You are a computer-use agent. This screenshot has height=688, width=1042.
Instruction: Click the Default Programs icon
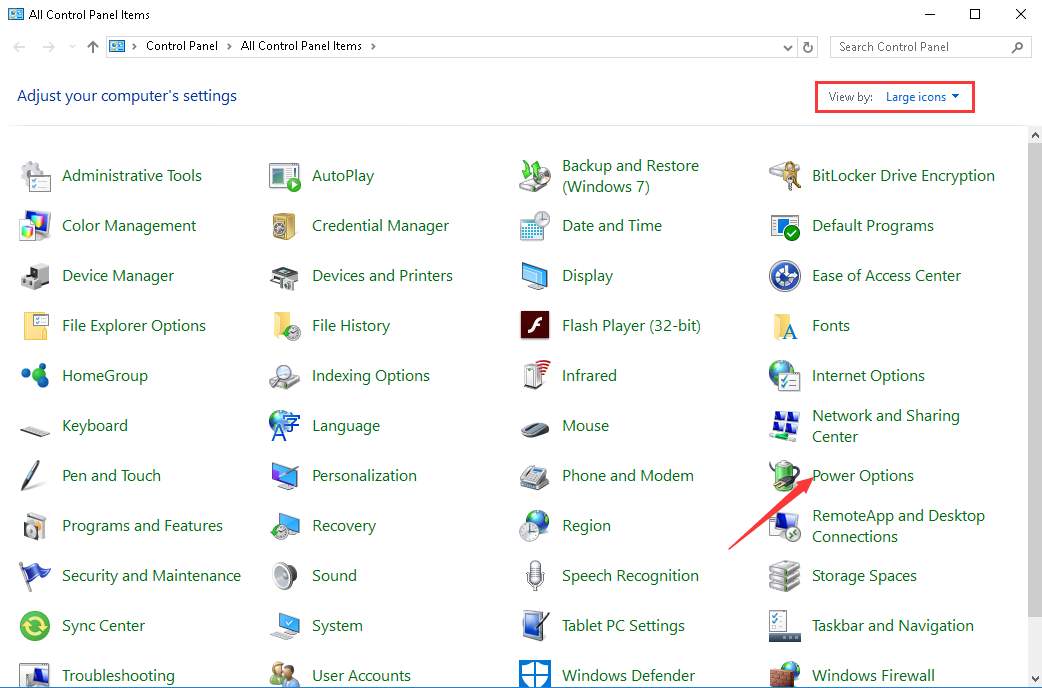785,226
